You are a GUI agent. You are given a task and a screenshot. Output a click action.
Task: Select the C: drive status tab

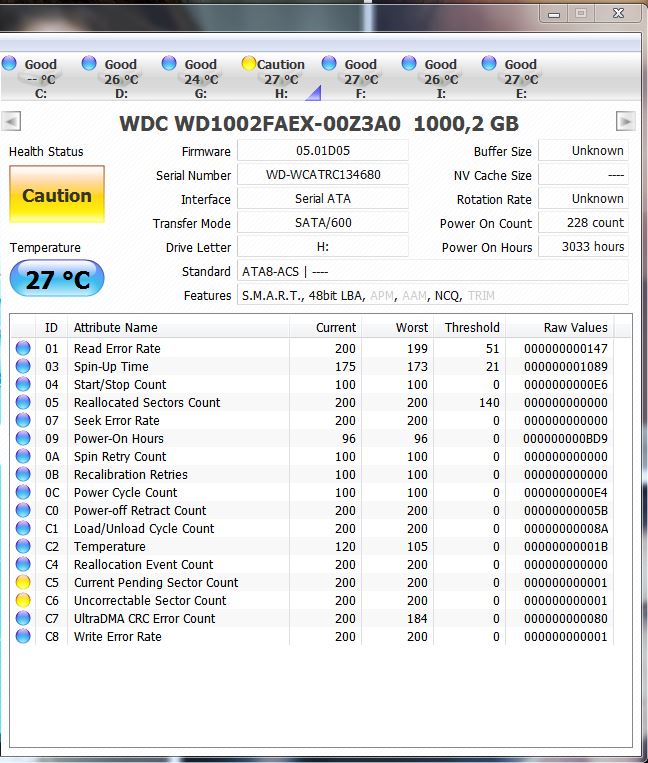click(x=30, y=78)
